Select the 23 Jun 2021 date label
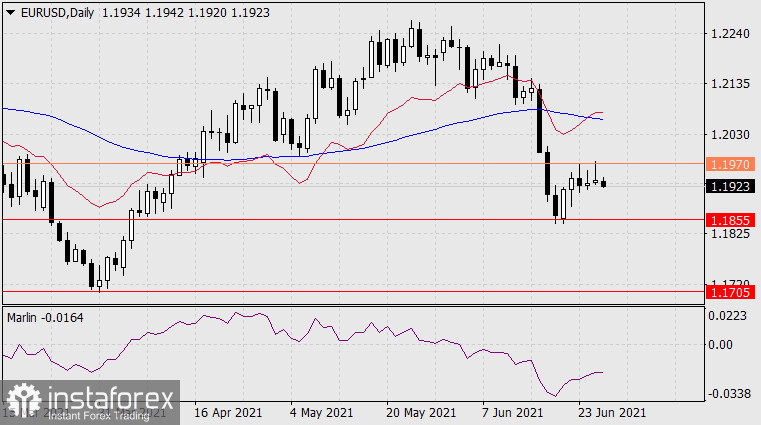 coord(612,412)
